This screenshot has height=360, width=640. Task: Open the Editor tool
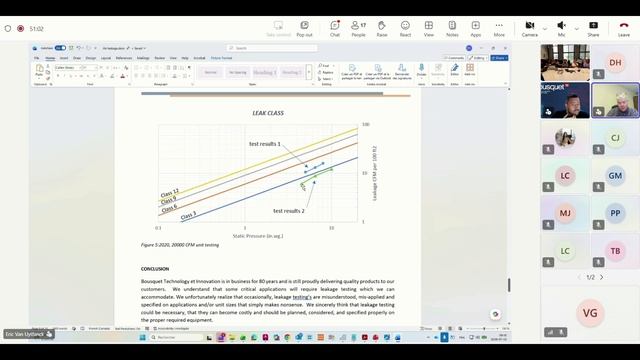pyautogui.click(x=454, y=70)
